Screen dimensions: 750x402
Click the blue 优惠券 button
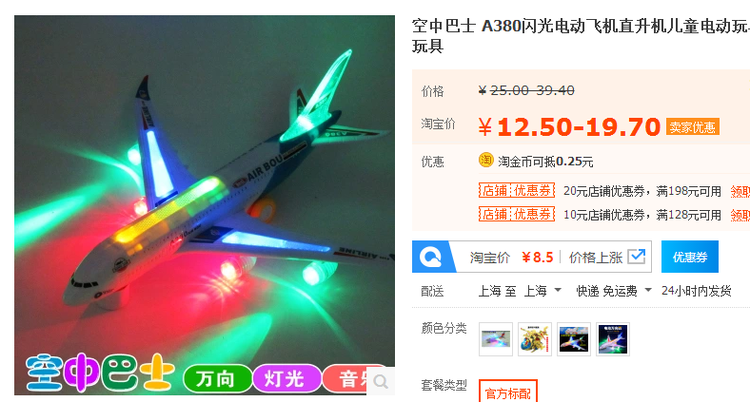click(690, 257)
